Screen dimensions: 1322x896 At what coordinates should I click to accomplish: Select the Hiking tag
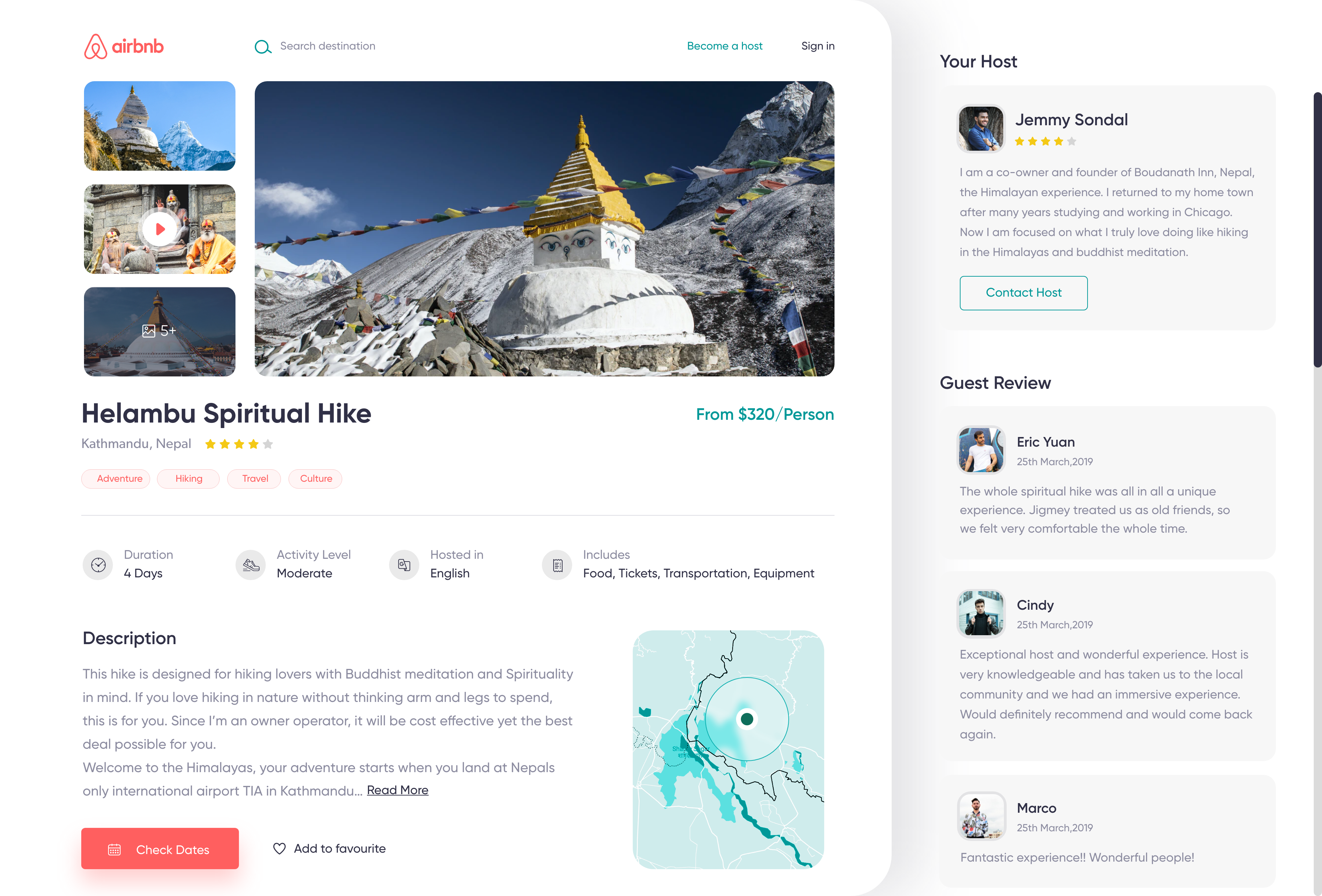click(188, 479)
